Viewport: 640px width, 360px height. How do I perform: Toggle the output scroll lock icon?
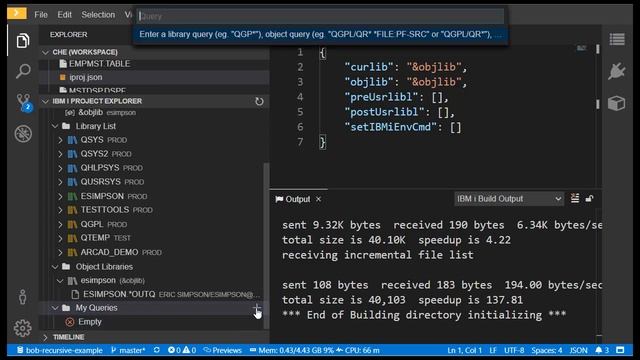click(589, 199)
